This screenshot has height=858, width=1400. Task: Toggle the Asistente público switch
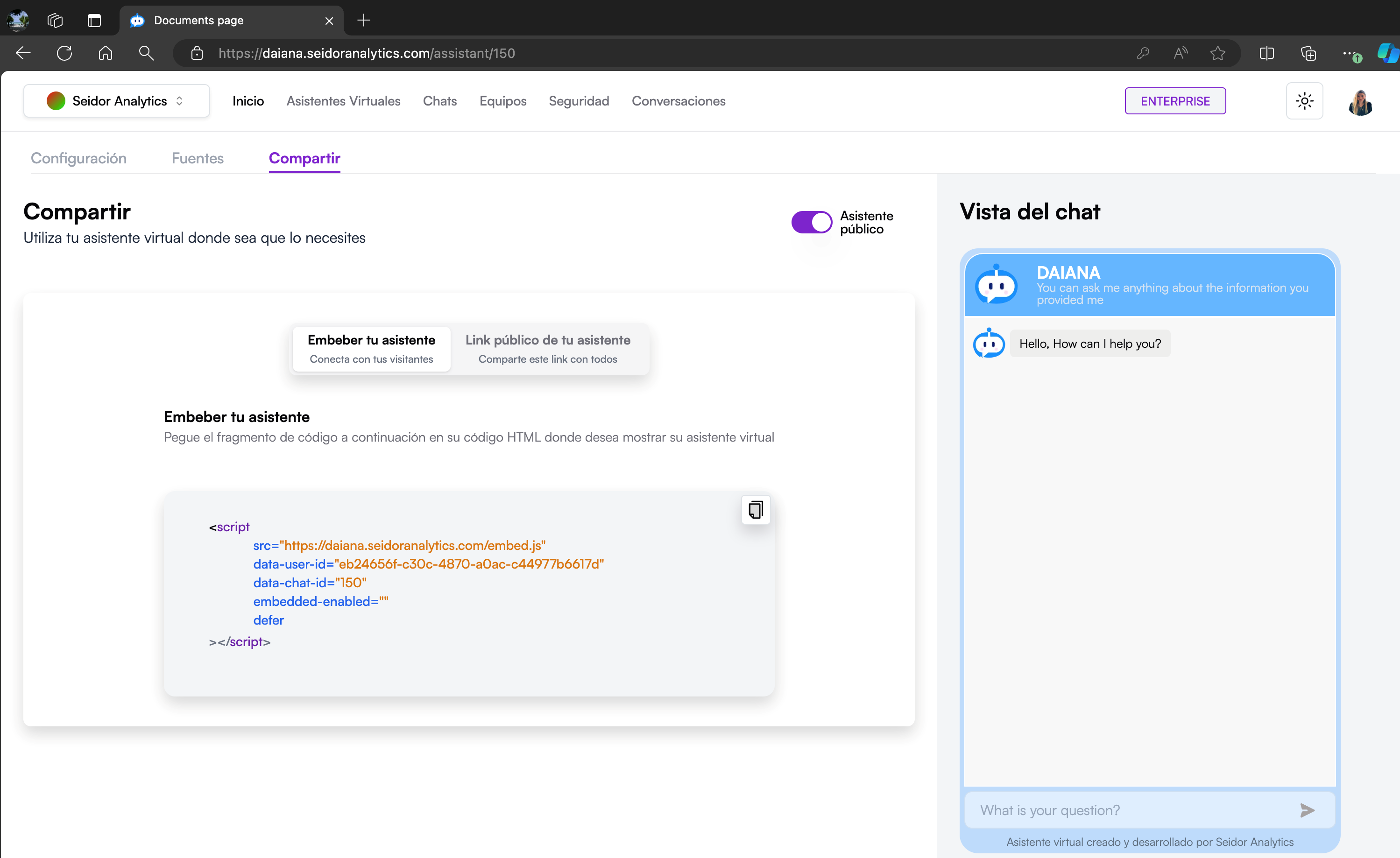point(811,222)
